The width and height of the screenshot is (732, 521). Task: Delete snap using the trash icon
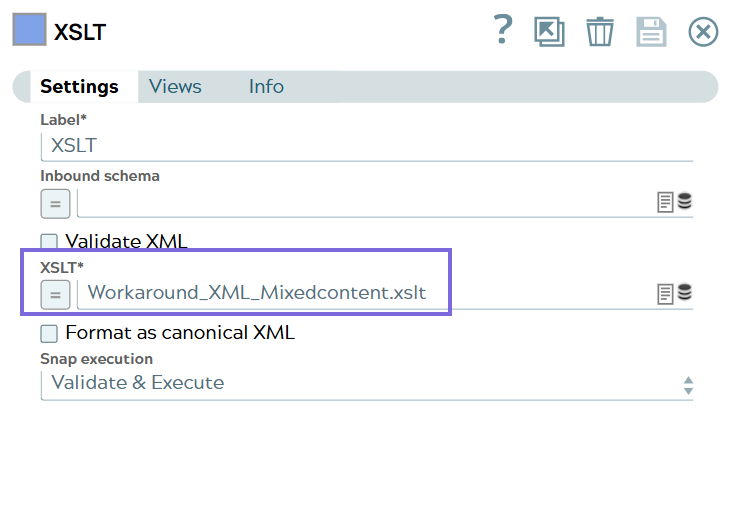pyautogui.click(x=600, y=32)
